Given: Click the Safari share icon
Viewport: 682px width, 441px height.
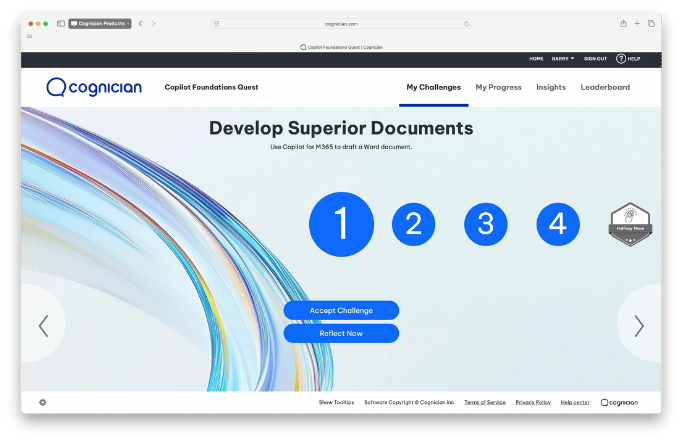Looking at the screenshot, I should tap(624, 23).
